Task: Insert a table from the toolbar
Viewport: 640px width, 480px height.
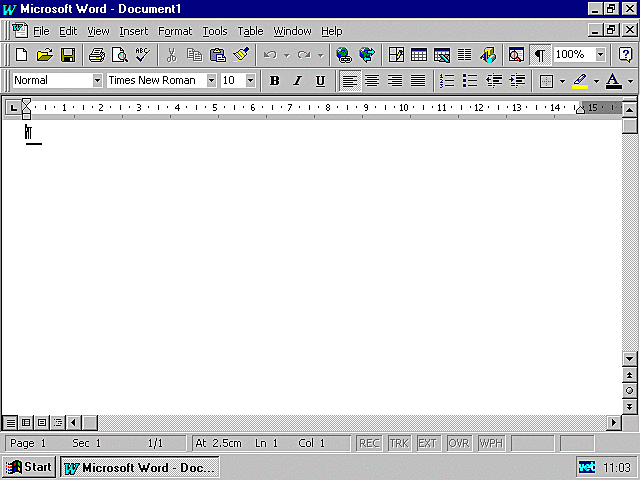Action: pyautogui.click(x=419, y=55)
